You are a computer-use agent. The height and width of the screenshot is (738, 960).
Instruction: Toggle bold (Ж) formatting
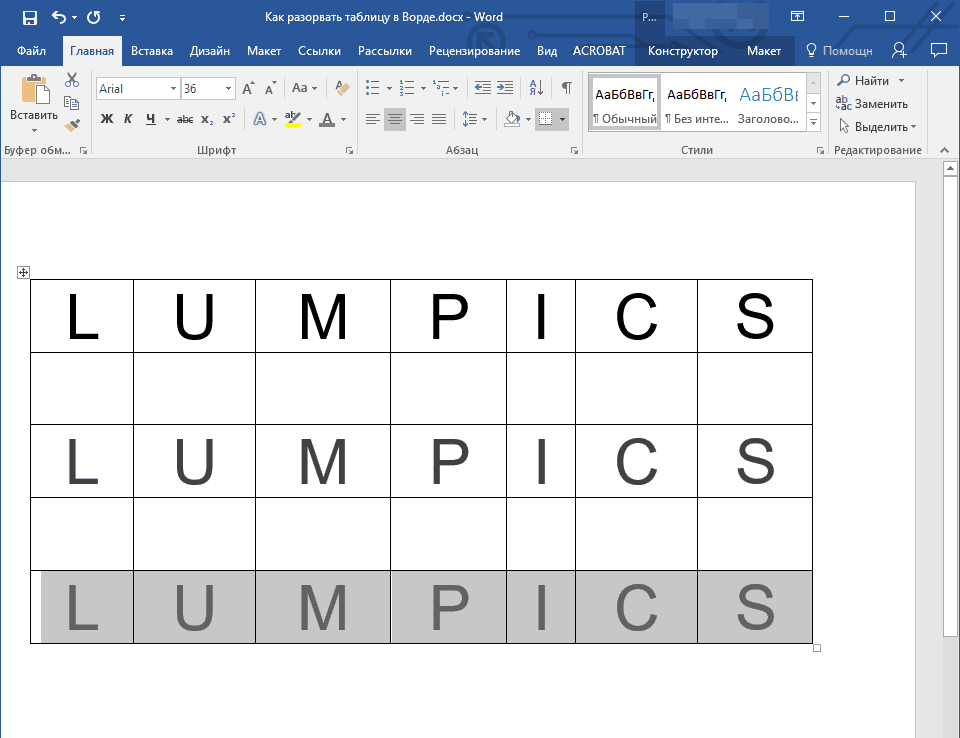[x=107, y=119]
